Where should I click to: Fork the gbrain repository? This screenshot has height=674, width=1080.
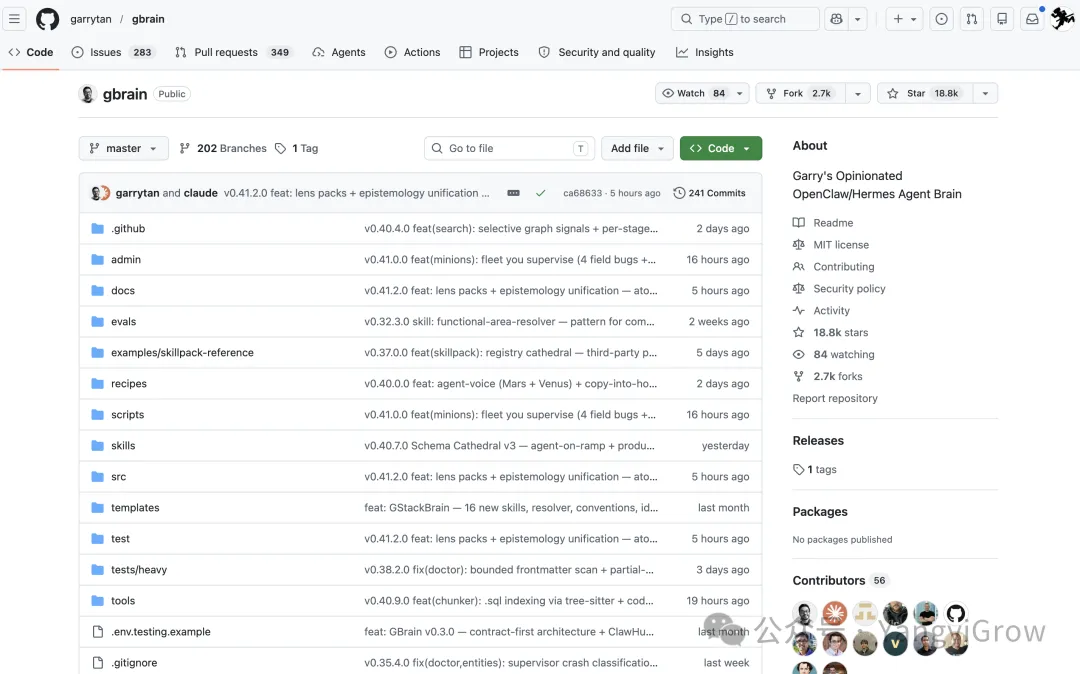800,93
